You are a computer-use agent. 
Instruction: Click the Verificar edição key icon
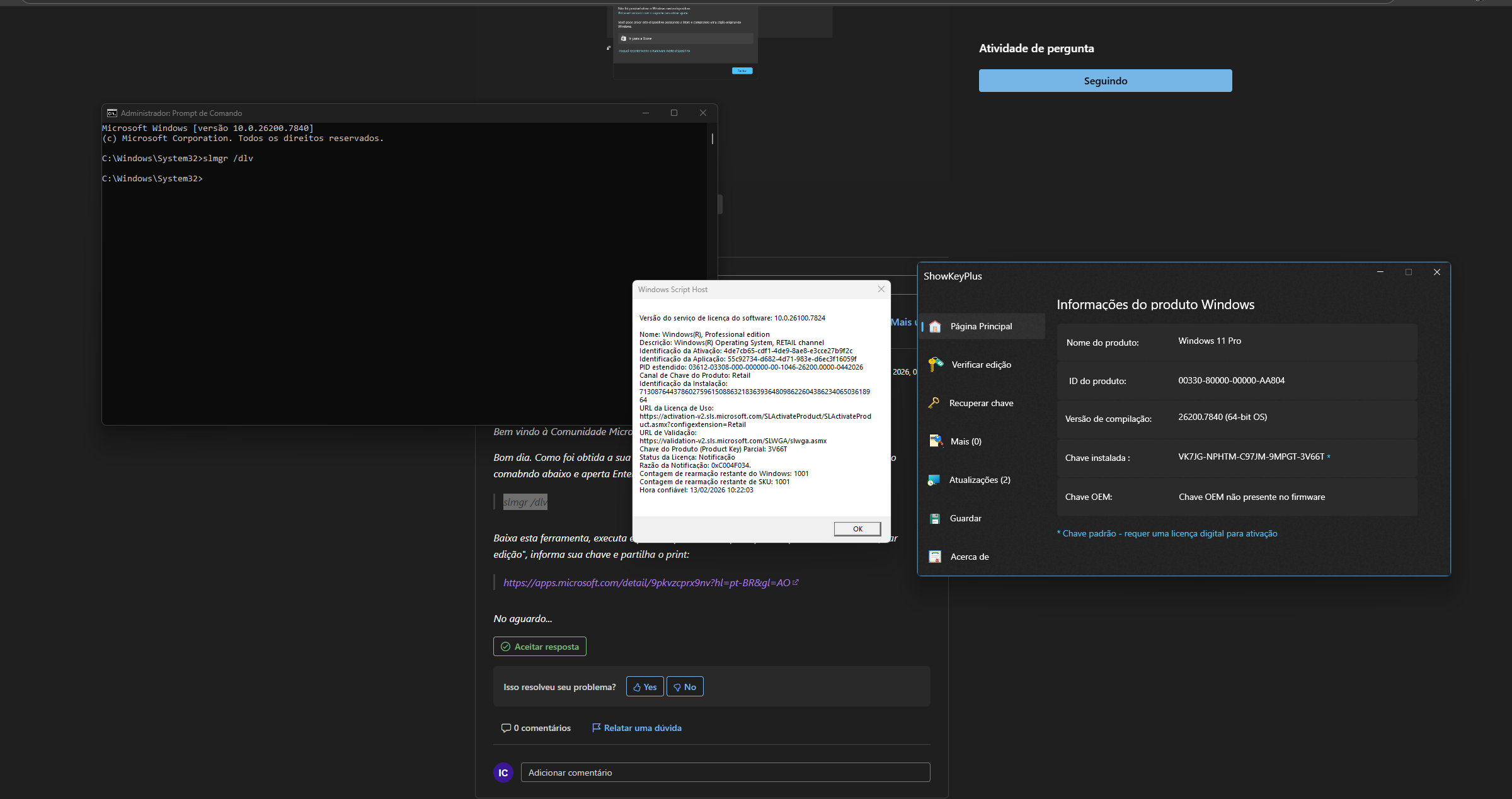936,365
